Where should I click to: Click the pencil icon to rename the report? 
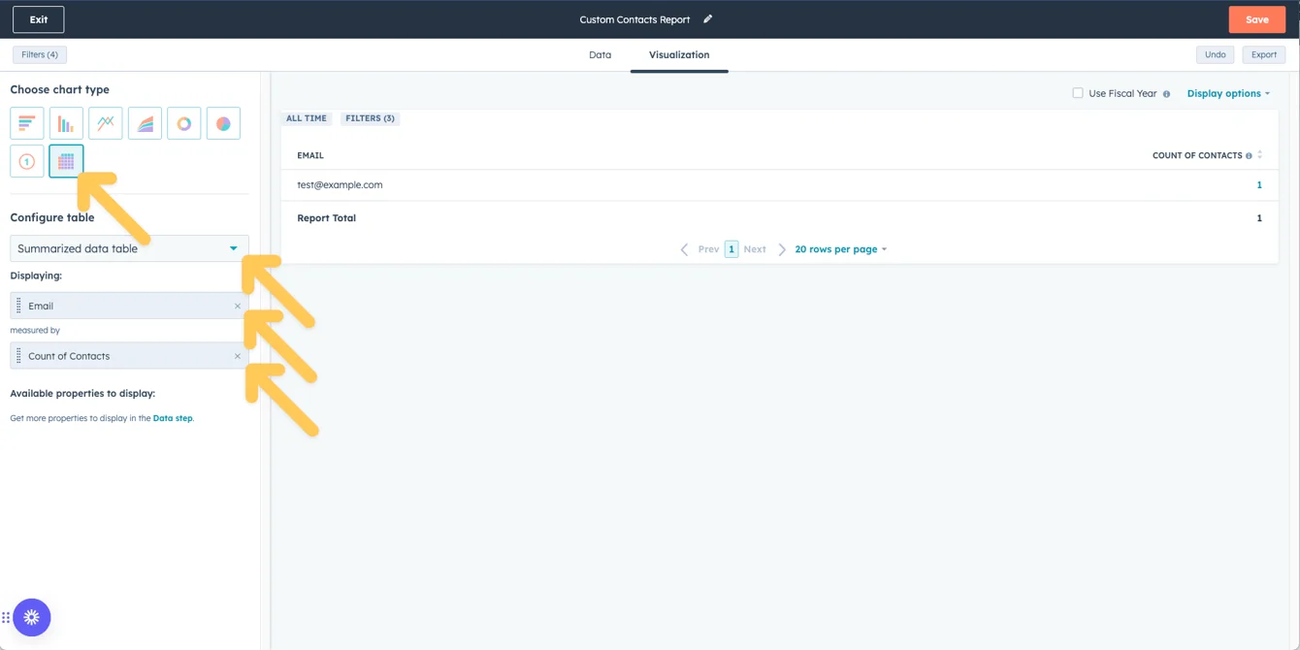pos(707,19)
